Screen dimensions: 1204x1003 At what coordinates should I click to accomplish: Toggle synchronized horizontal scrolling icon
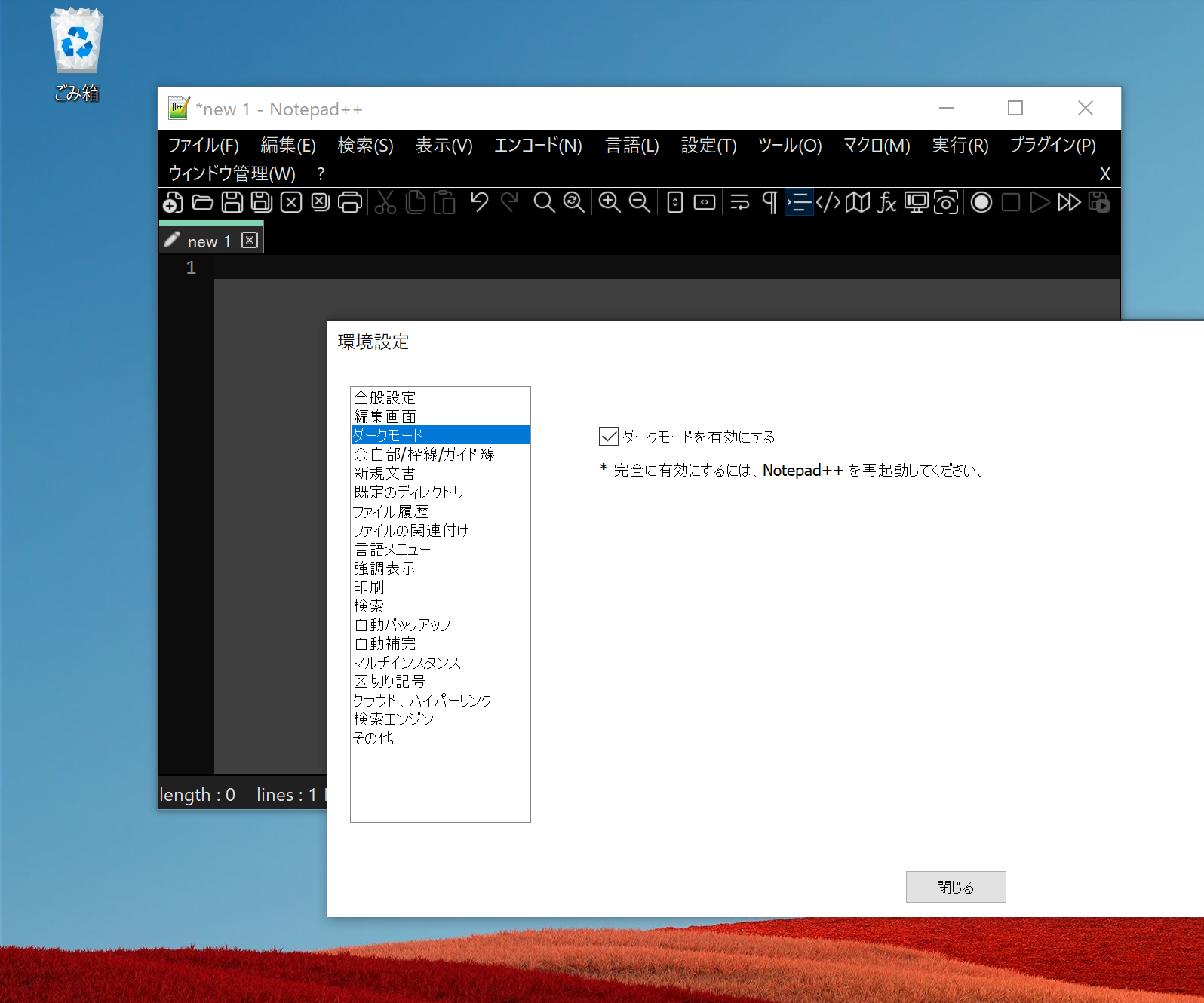pos(705,202)
